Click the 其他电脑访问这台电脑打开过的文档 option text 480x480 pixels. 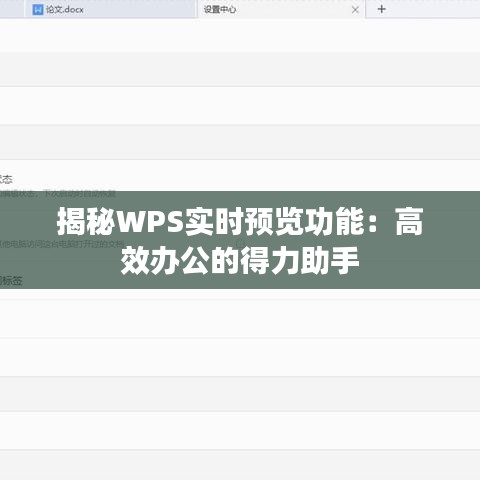point(62,244)
